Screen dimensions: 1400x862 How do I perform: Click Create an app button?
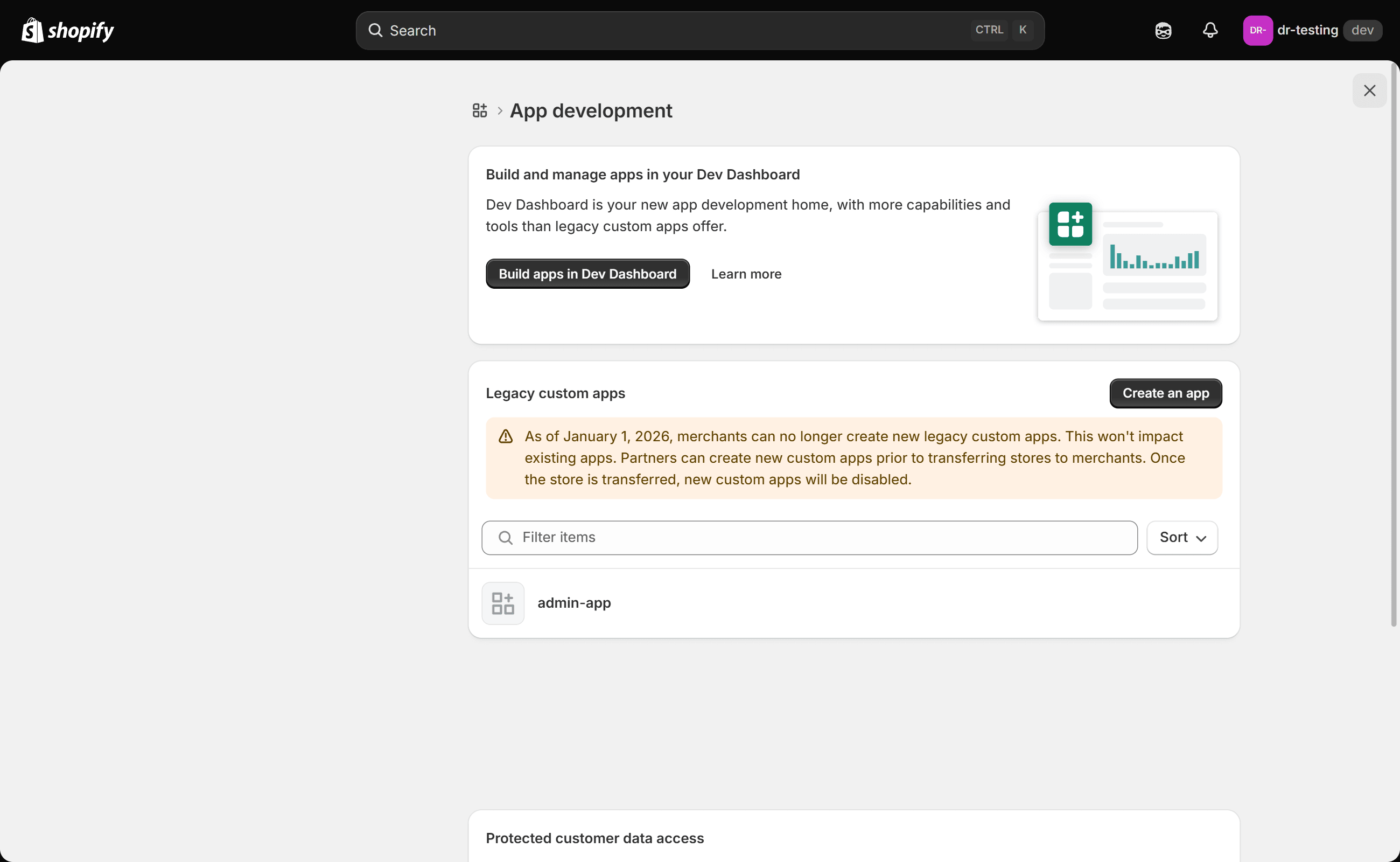[x=1165, y=393]
